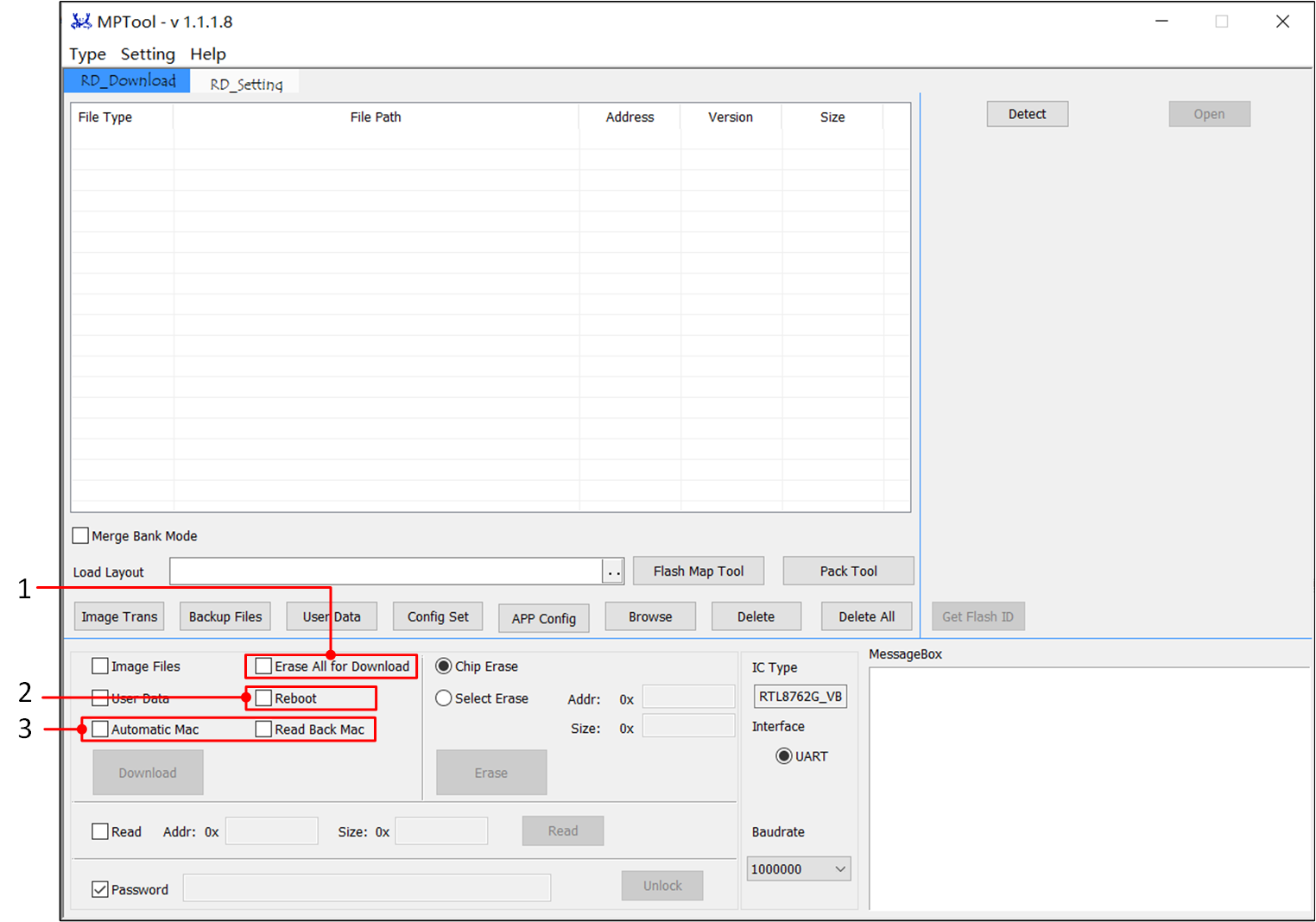Click the Load Layout path field
This screenshot has width=1316, height=922.
coord(385,572)
